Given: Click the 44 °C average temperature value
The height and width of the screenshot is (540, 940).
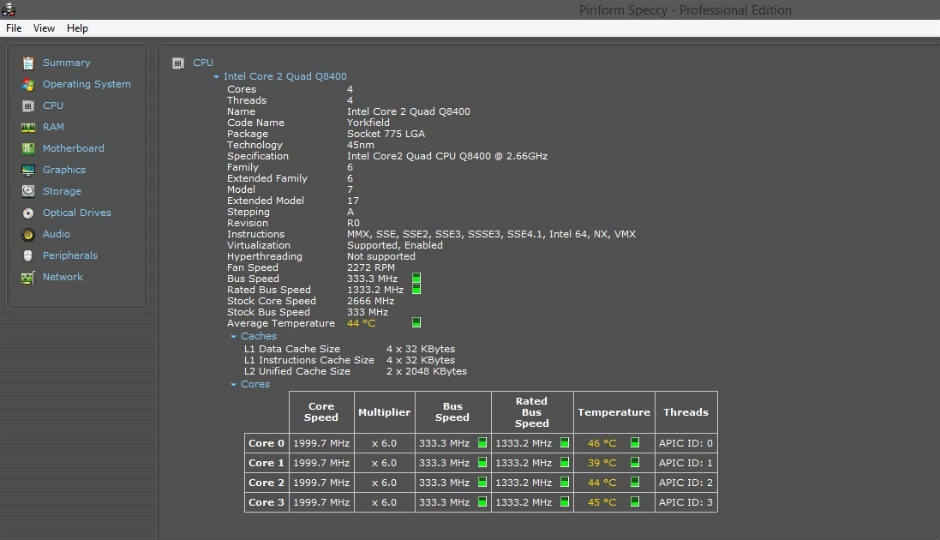Looking at the screenshot, I should point(361,324).
